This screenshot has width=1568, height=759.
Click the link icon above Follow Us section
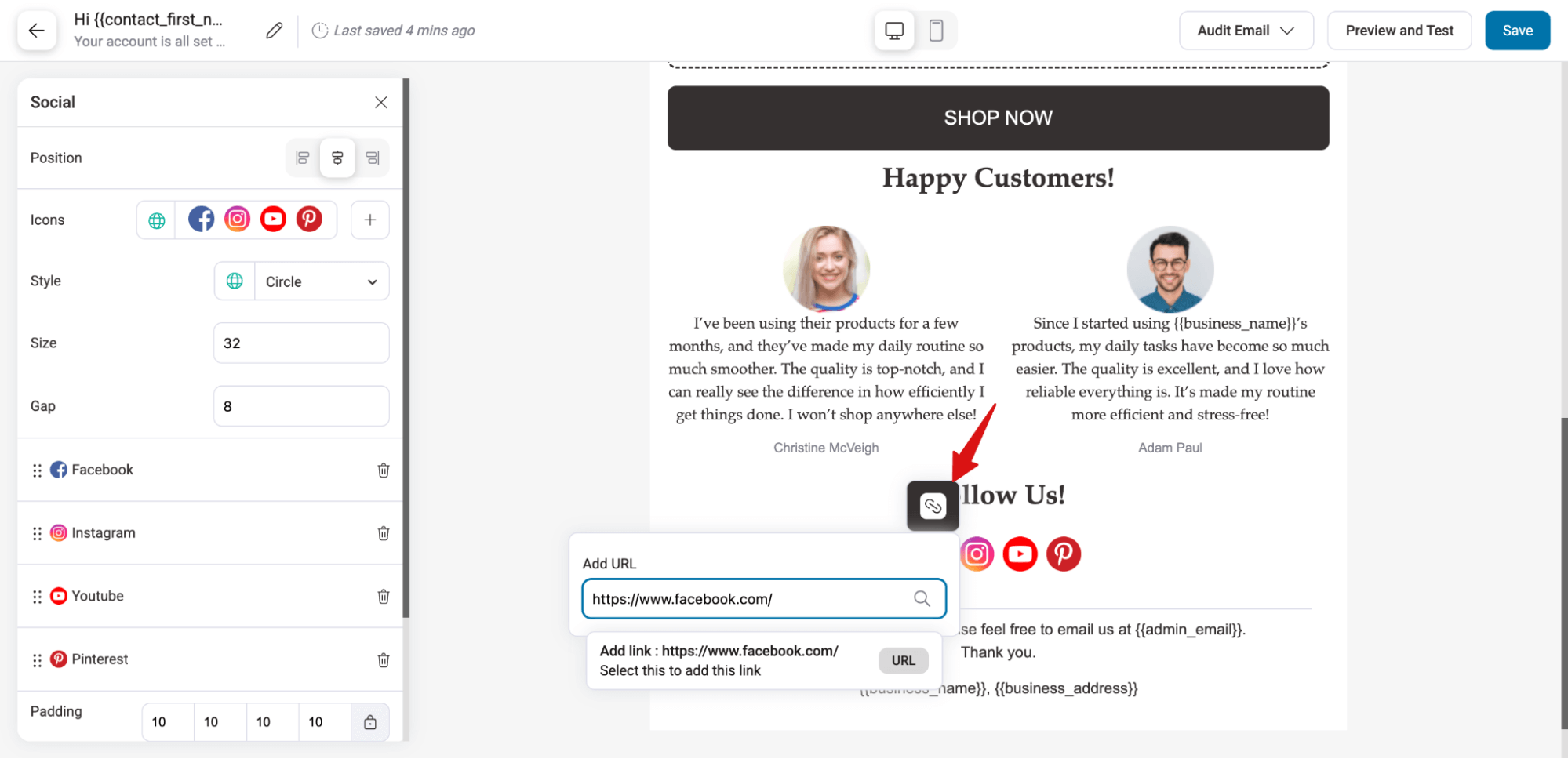933,506
